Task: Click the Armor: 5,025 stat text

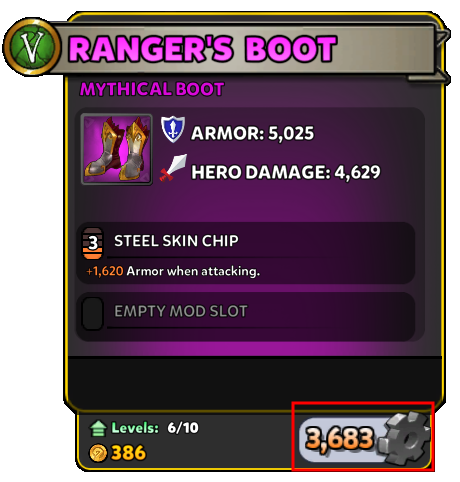Action: click(252, 133)
